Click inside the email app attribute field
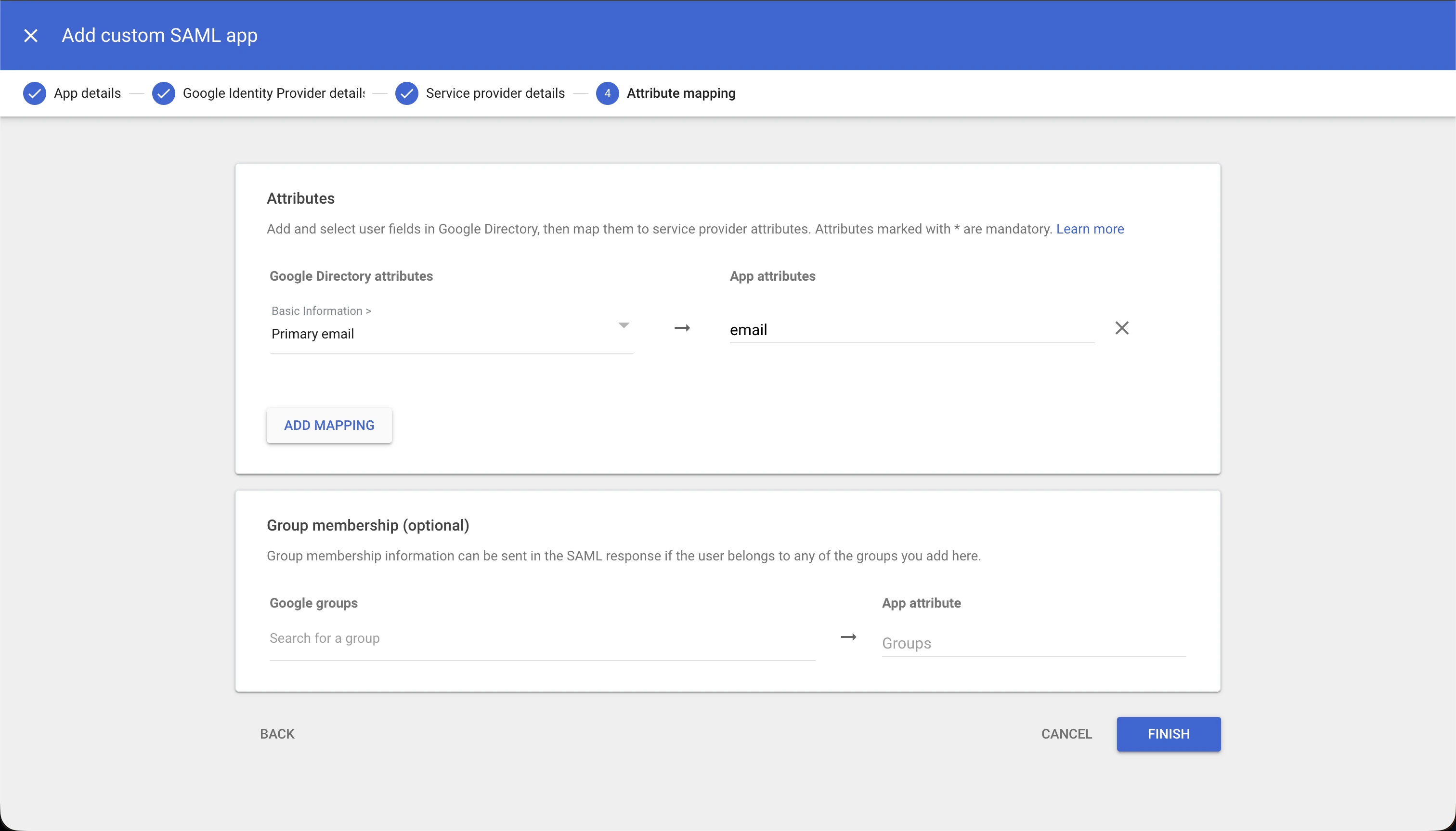 pyautogui.click(x=910, y=329)
